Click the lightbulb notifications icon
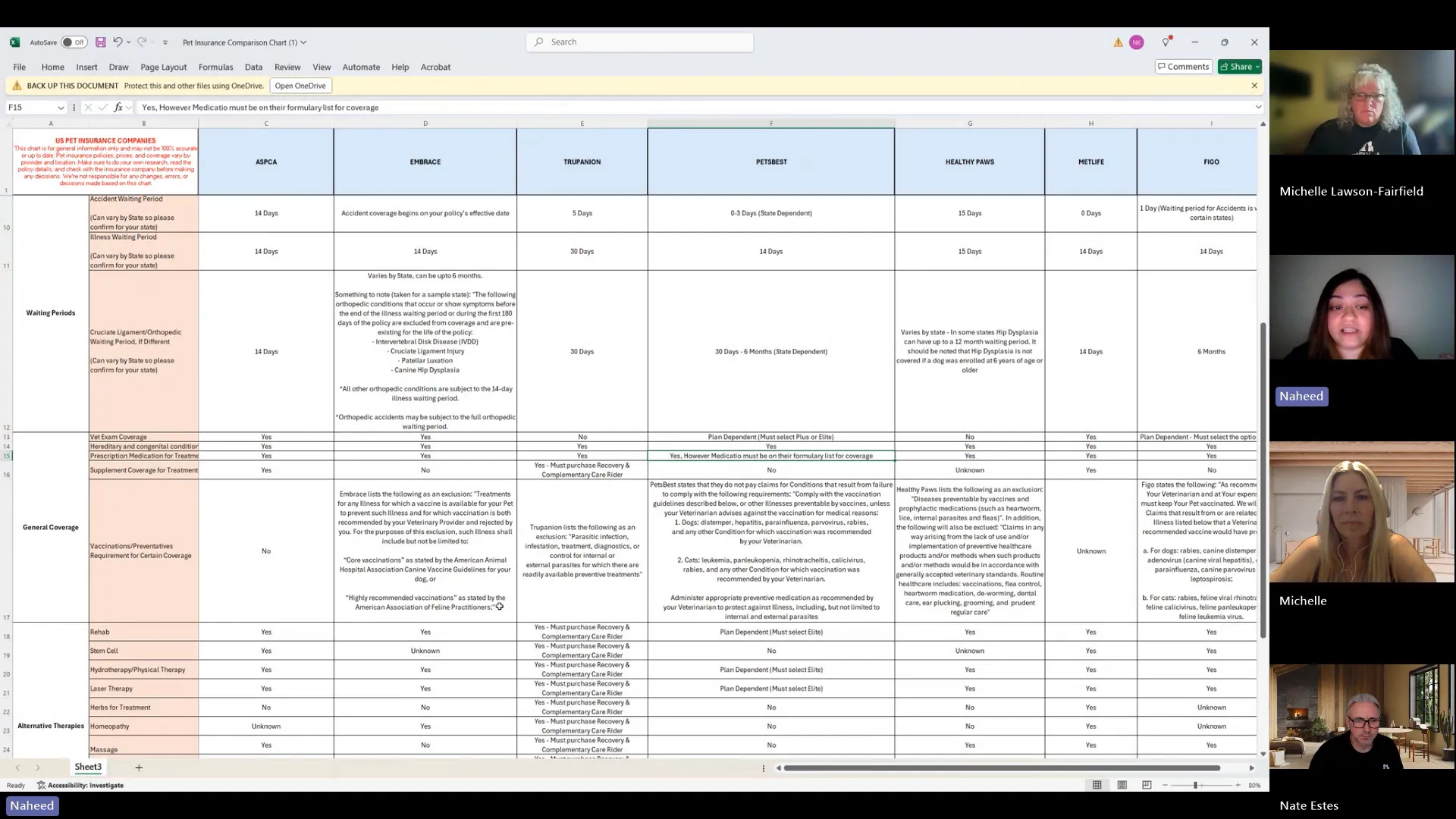1456x819 pixels. click(1166, 42)
